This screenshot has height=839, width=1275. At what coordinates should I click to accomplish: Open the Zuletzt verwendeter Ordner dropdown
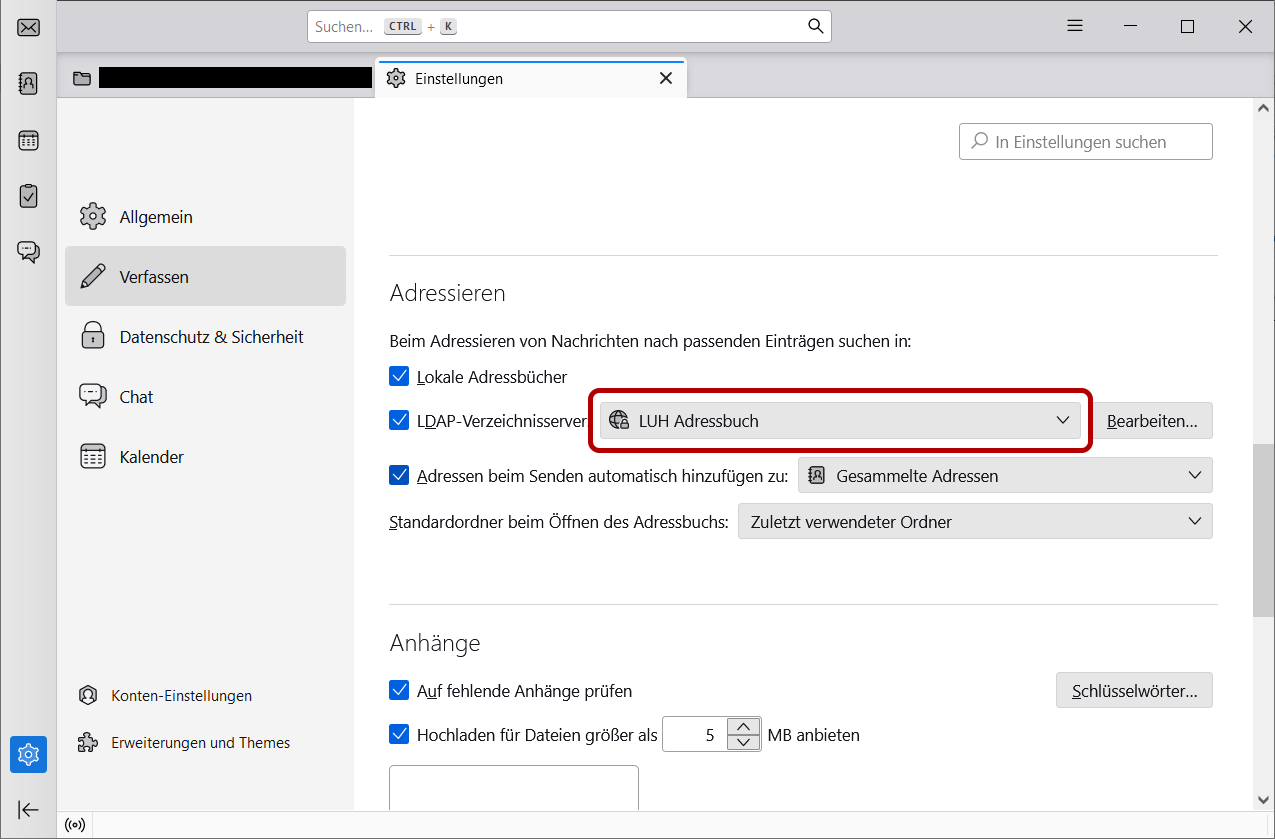(975, 521)
